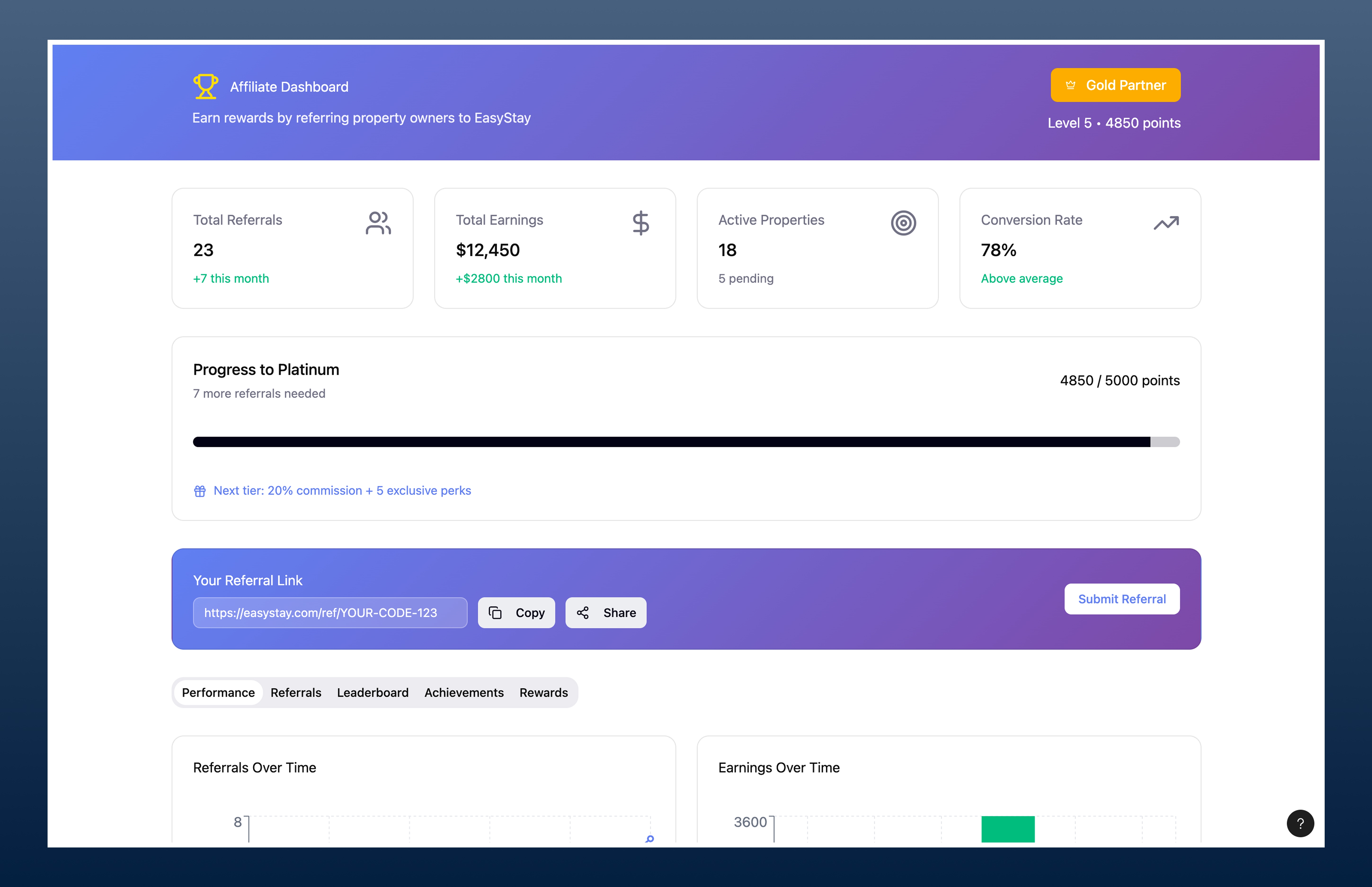Click the trending arrow icon on Conversion Rate
The height and width of the screenshot is (887, 1372).
coord(1166,223)
